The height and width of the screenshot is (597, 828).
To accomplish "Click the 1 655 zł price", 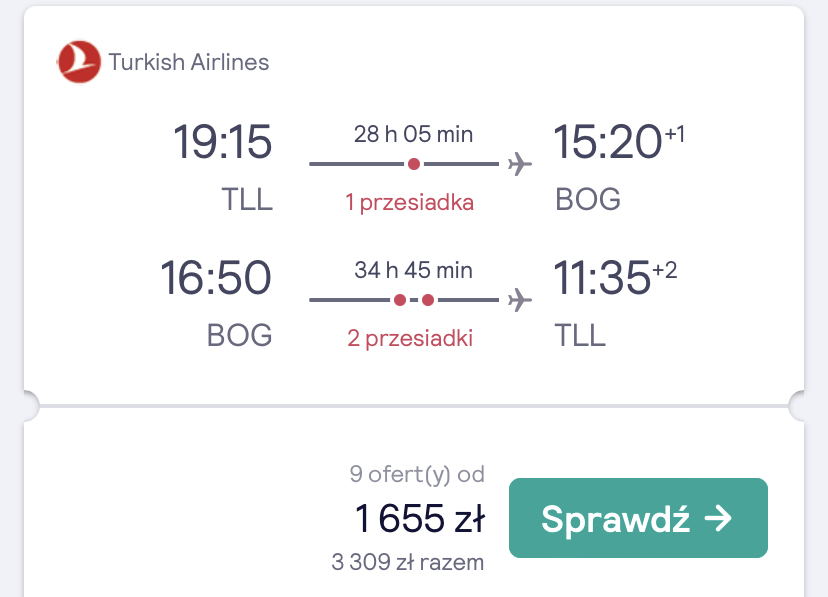I will (419, 518).
